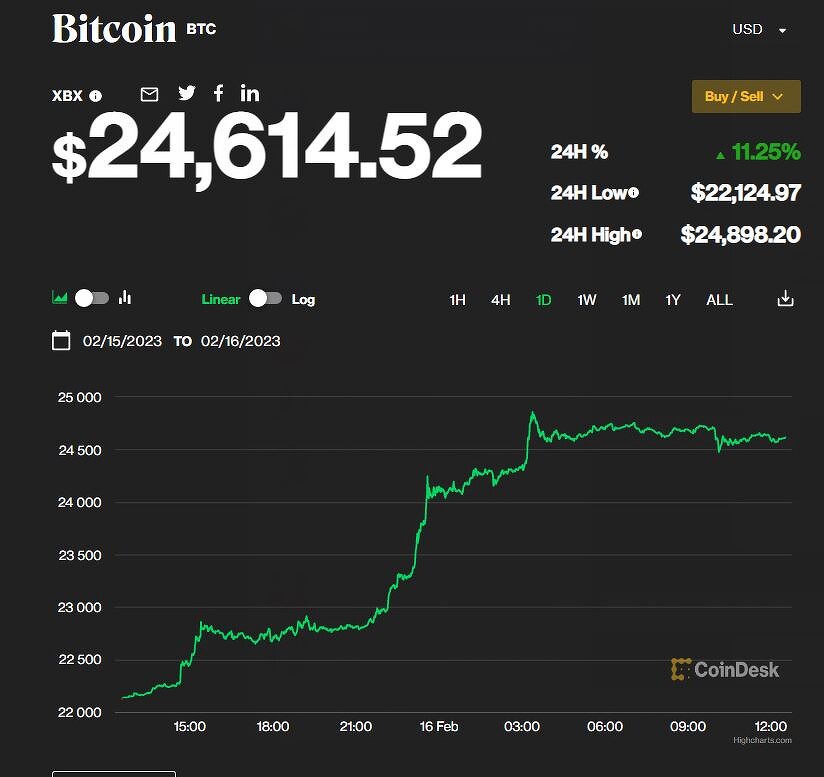Click the start date 02/15/2023

[x=122, y=341]
